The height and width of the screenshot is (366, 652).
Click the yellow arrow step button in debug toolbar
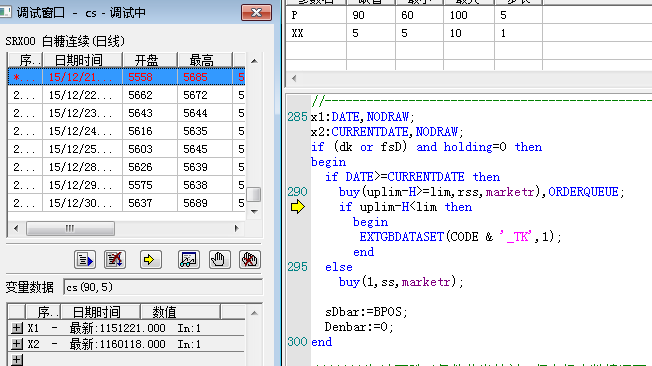pyautogui.click(x=151, y=260)
